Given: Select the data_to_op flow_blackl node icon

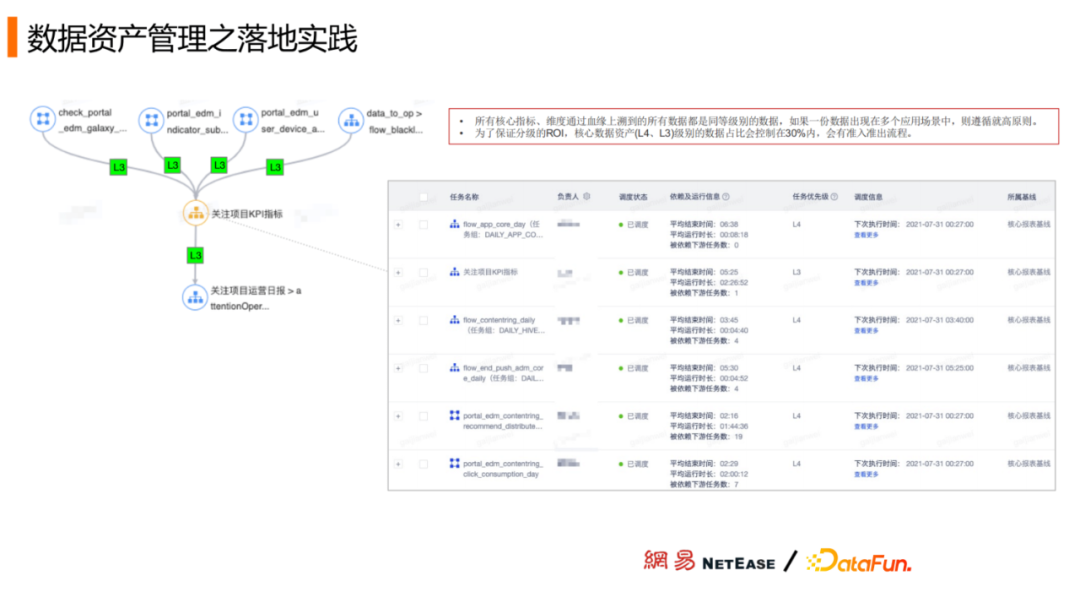Looking at the screenshot, I should coord(351,120).
